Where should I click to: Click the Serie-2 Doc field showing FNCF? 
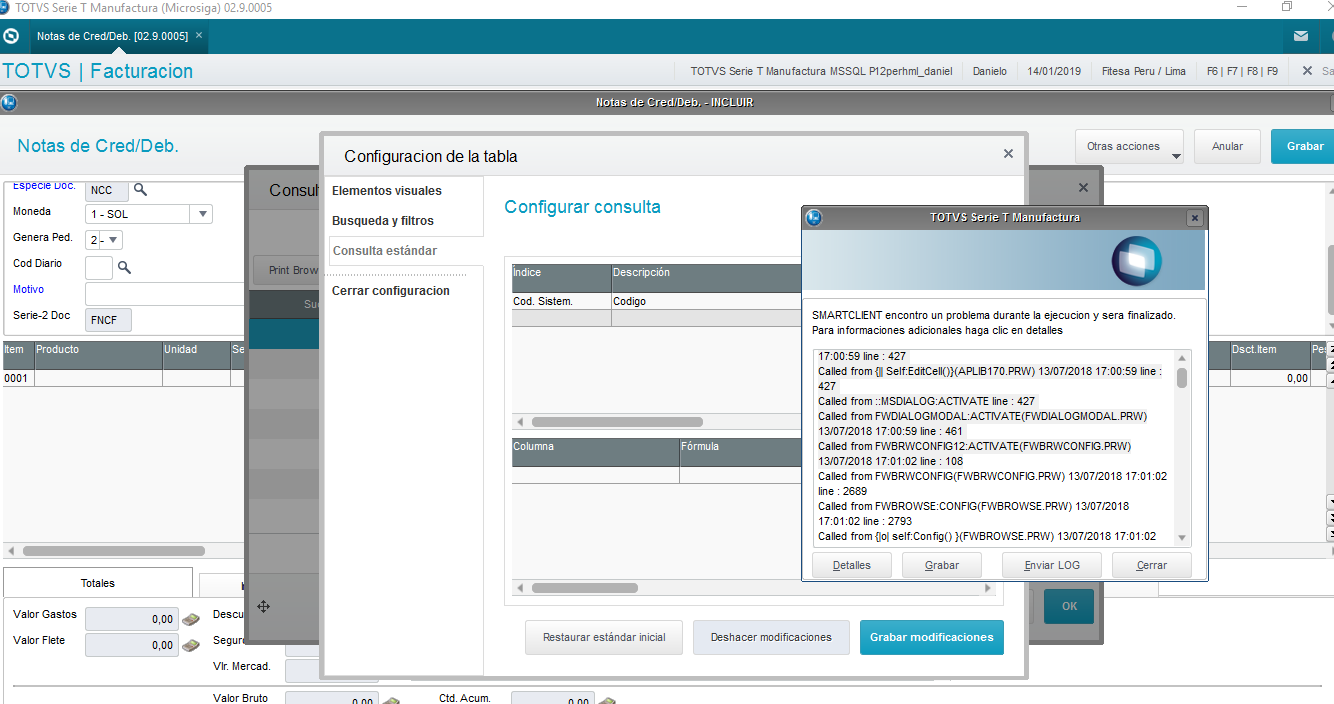(x=108, y=319)
